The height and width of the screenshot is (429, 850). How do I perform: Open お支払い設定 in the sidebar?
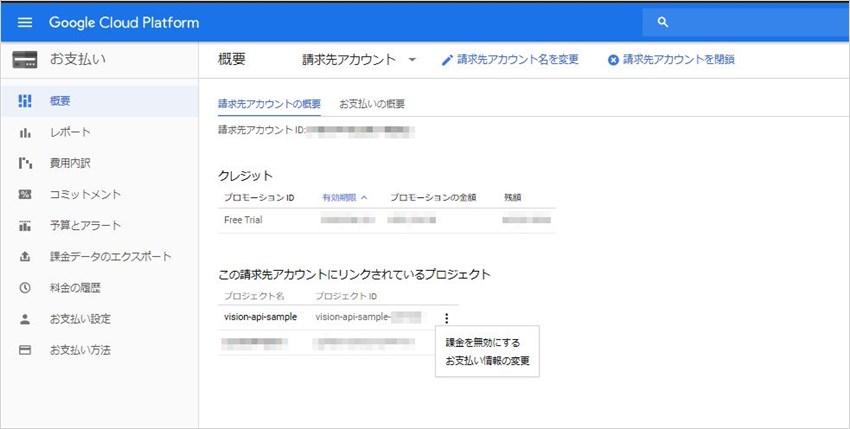coord(100,319)
